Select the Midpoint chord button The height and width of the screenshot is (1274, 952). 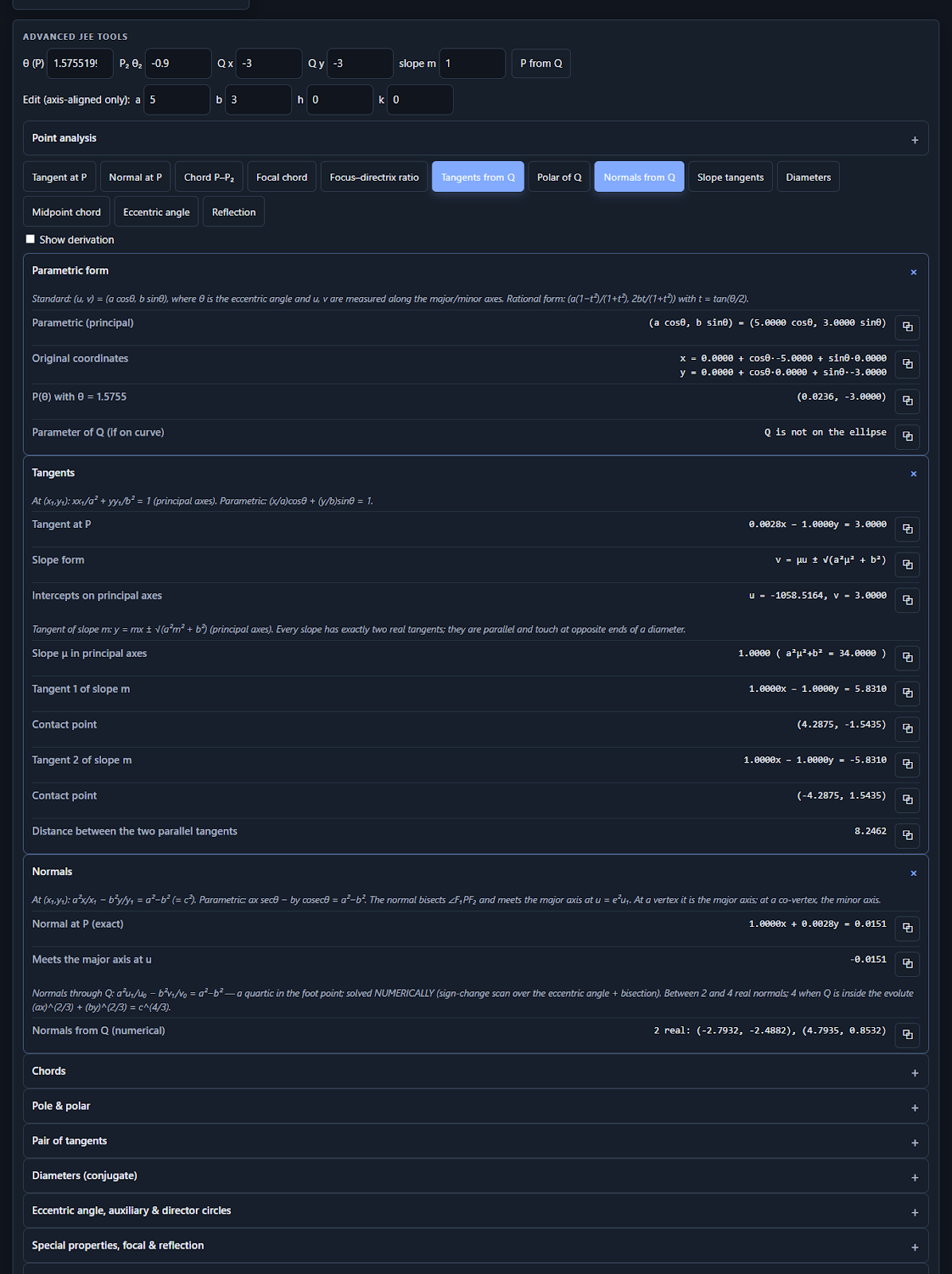tap(66, 212)
